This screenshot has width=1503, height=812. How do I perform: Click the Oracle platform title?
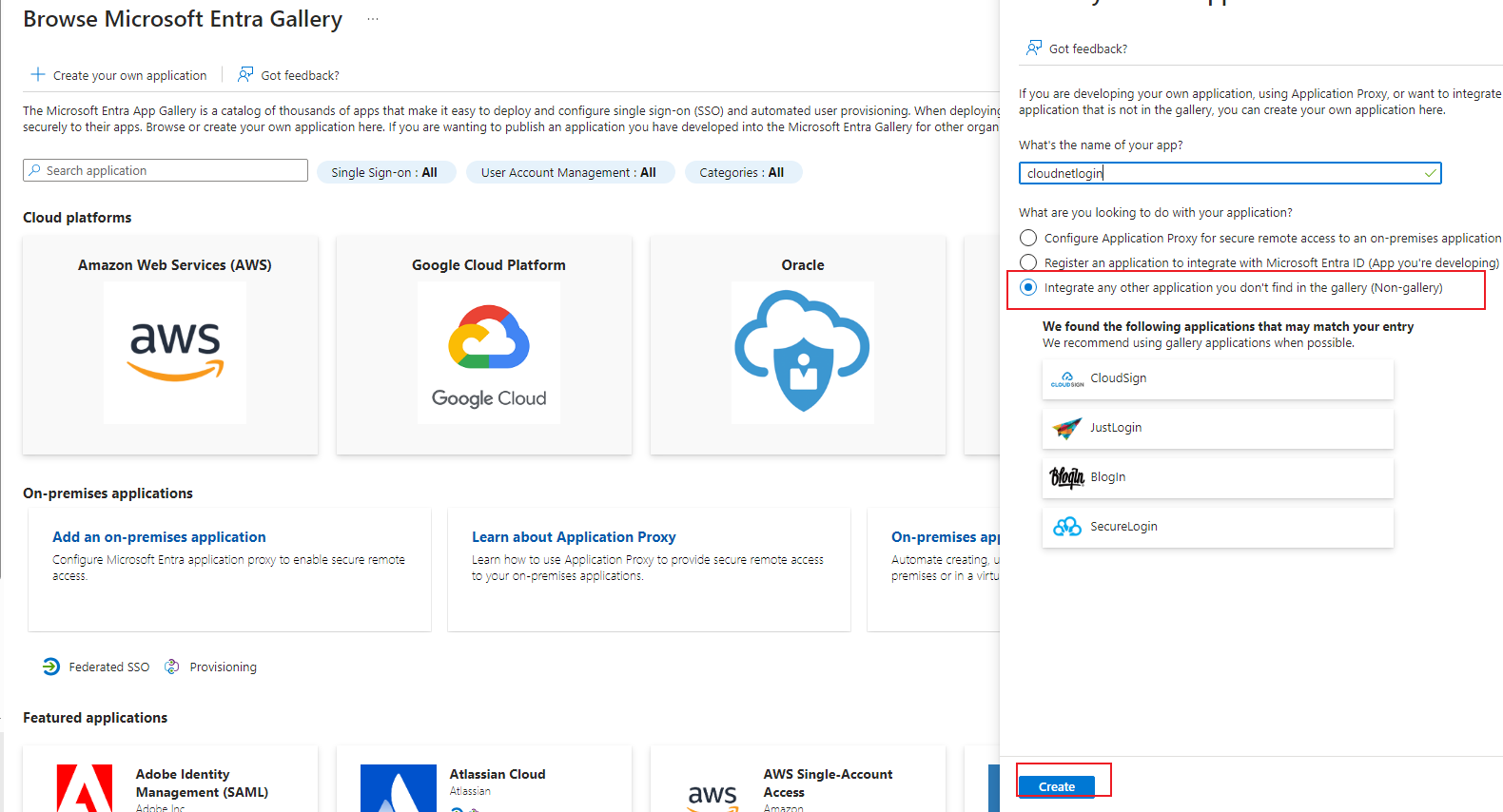coord(803,265)
